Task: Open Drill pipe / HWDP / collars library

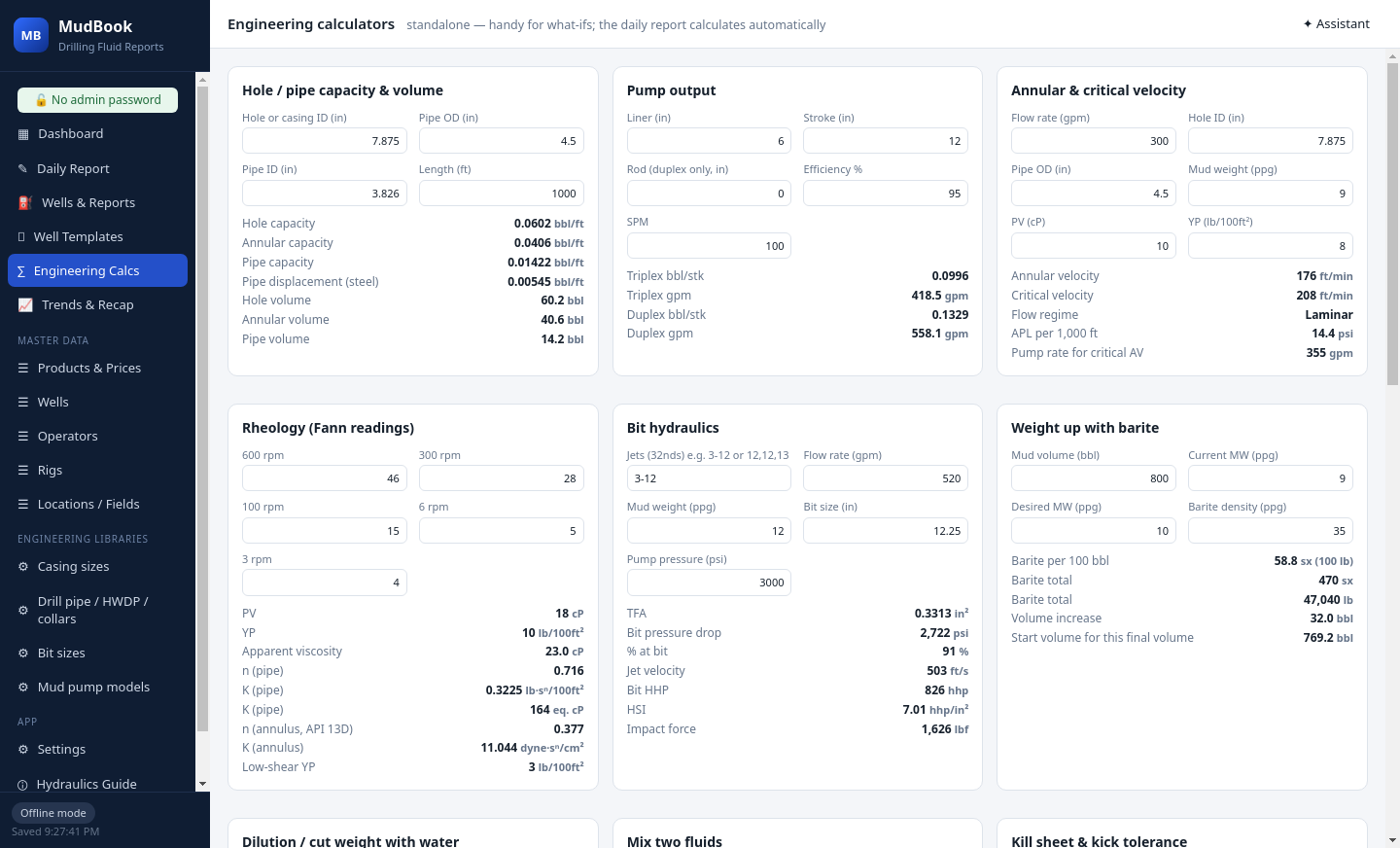Action: 97,610
